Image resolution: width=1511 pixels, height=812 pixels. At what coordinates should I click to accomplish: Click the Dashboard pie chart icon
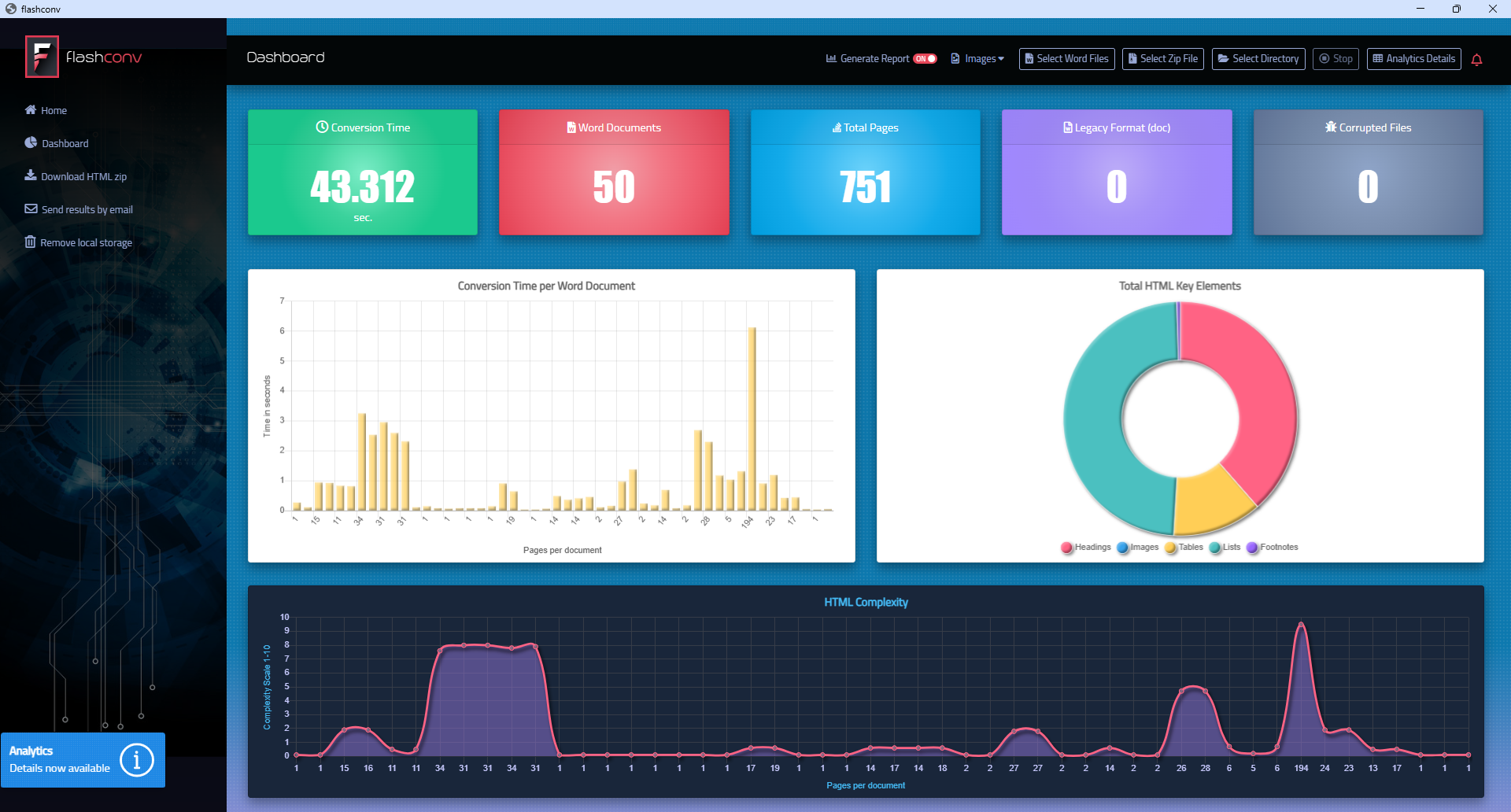[x=31, y=143]
